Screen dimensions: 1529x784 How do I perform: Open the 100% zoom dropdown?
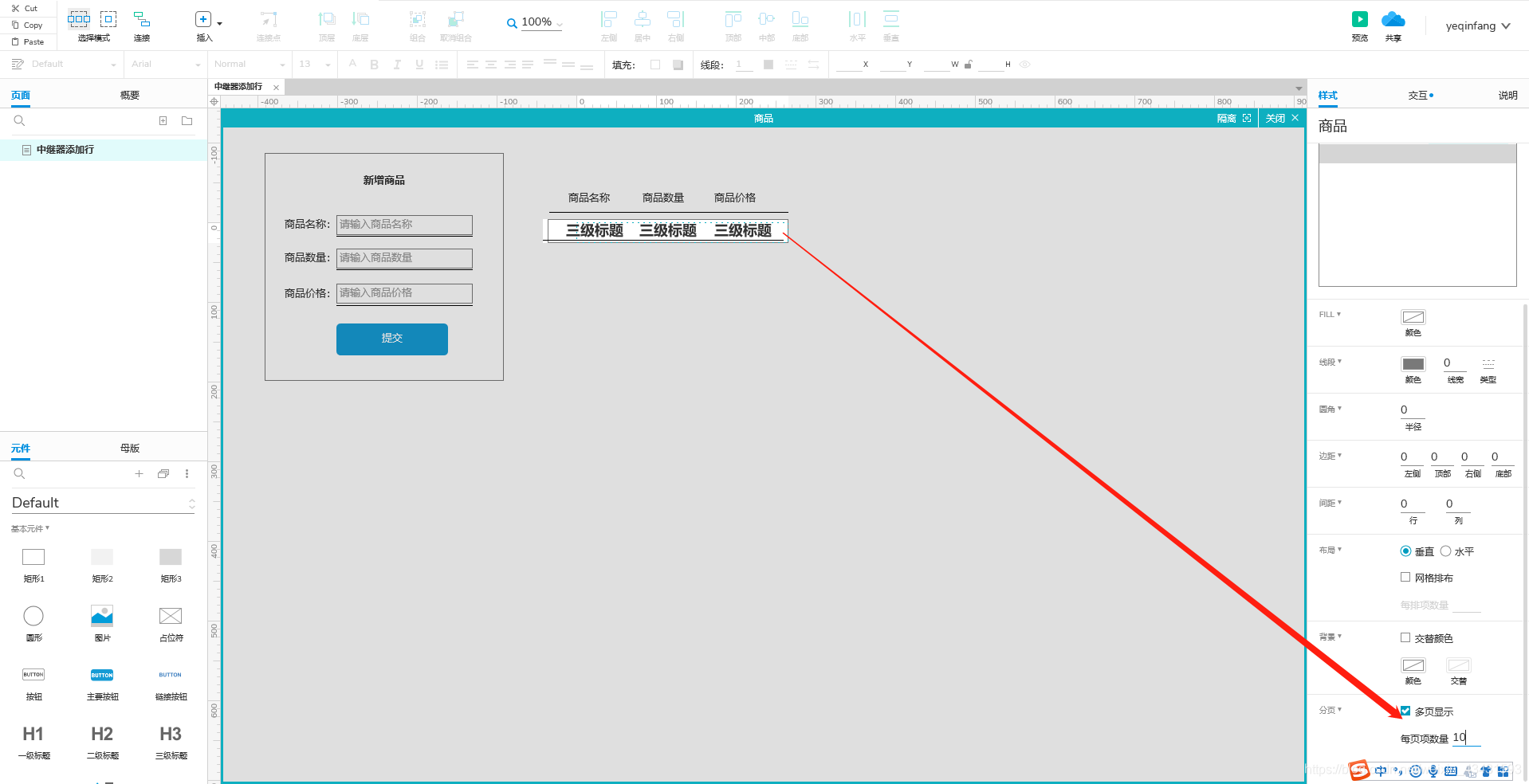point(559,24)
